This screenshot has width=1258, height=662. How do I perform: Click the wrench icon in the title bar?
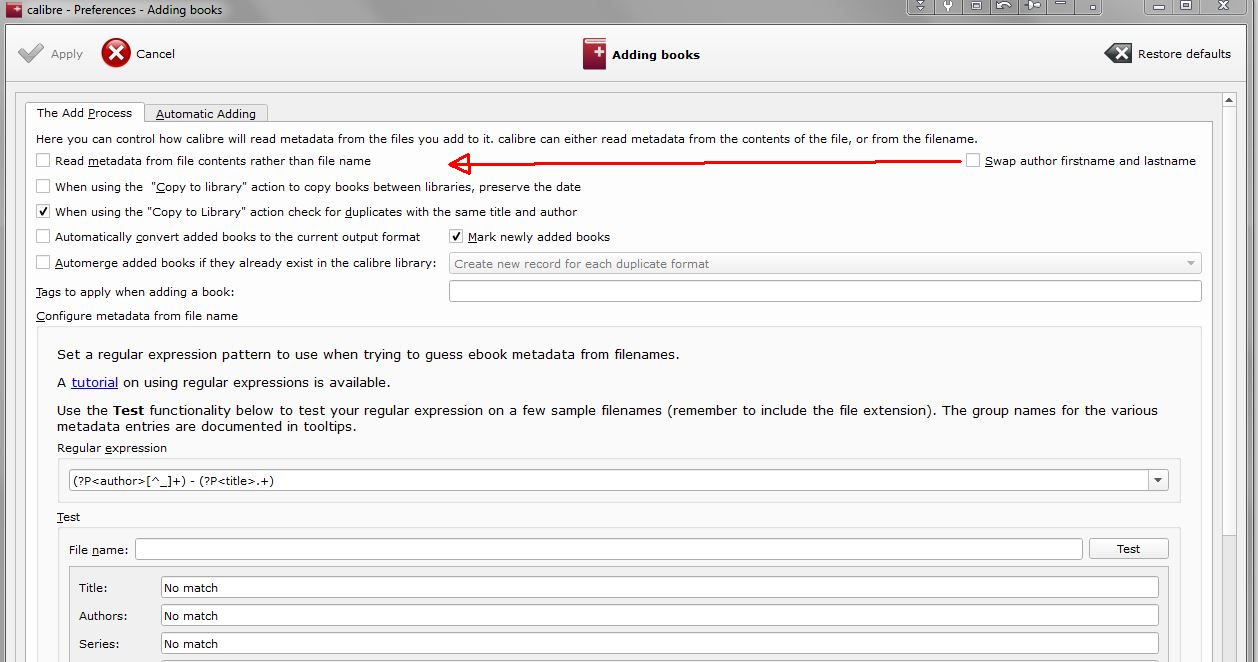[x=948, y=6]
